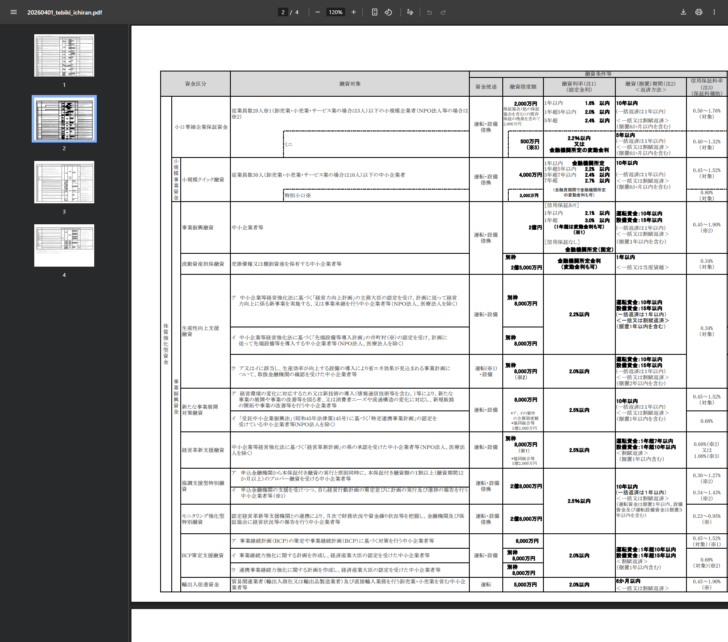Screen dimensions: 728x642
Task: Click the 2億5,000万円 limit in 流動資産担保融資 row
Action: pos(526,268)
